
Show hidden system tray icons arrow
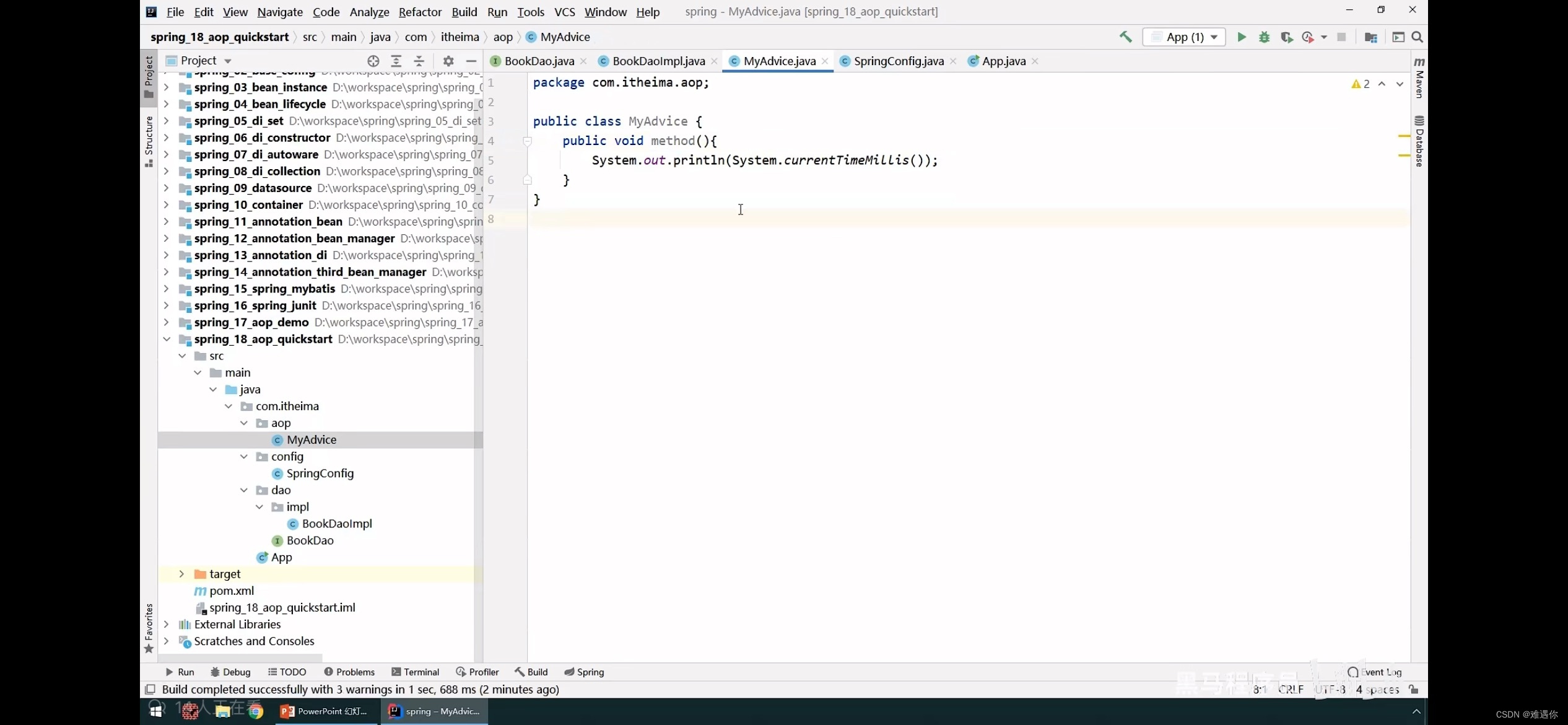pyautogui.click(x=1416, y=711)
